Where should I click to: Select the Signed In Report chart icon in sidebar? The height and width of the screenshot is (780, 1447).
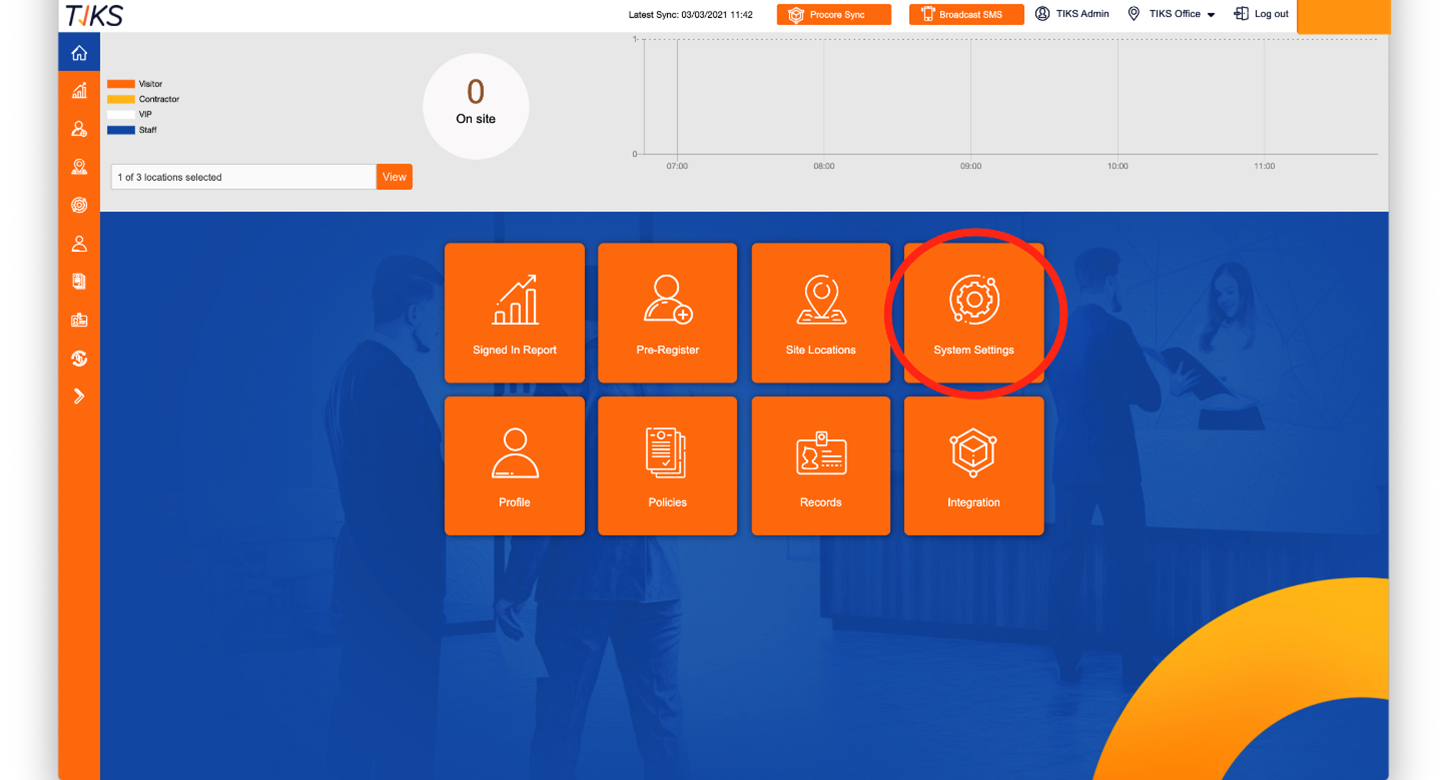tap(79, 90)
